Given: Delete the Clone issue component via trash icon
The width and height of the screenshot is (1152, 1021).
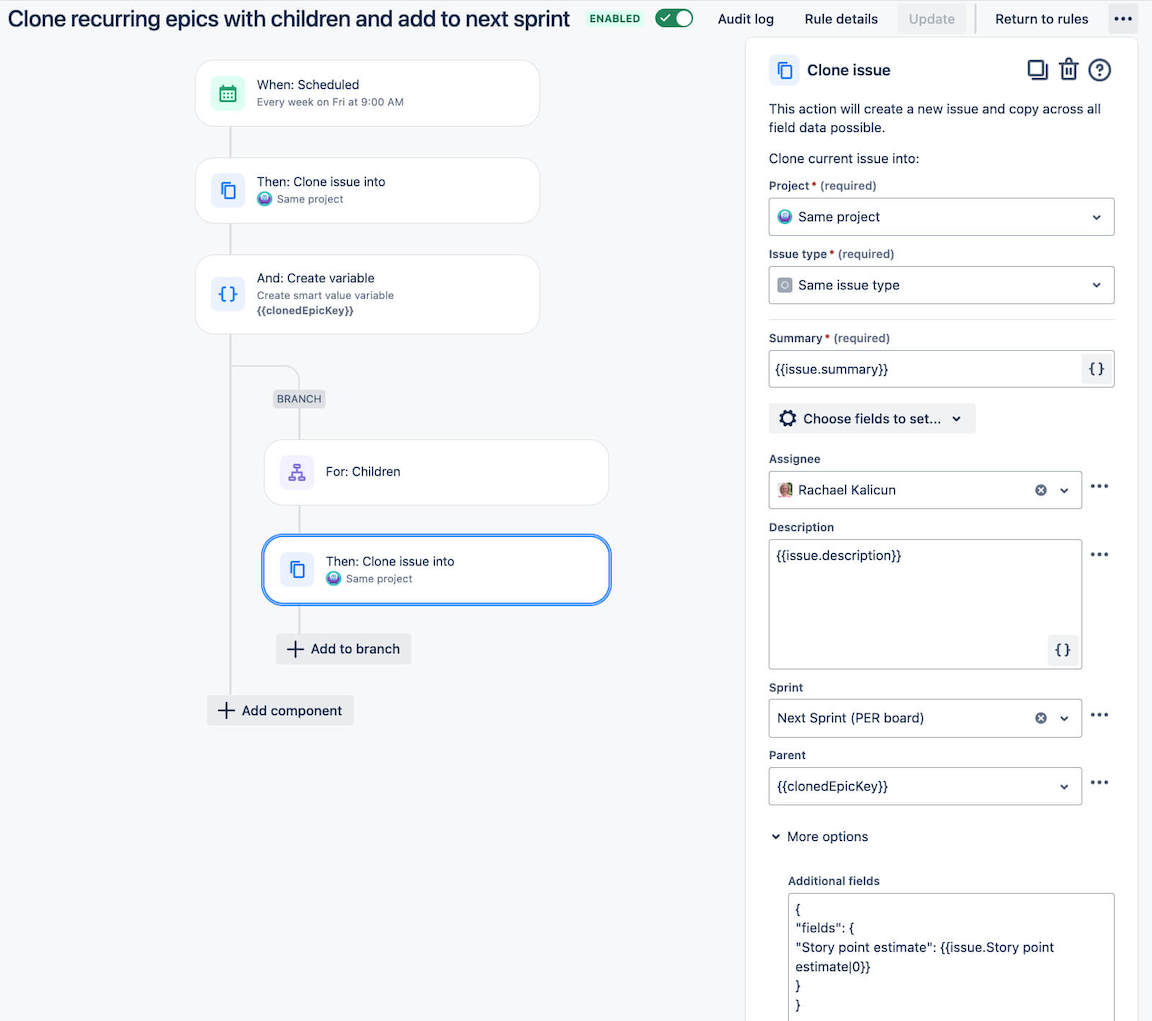Looking at the screenshot, I should pyautogui.click(x=1068, y=70).
